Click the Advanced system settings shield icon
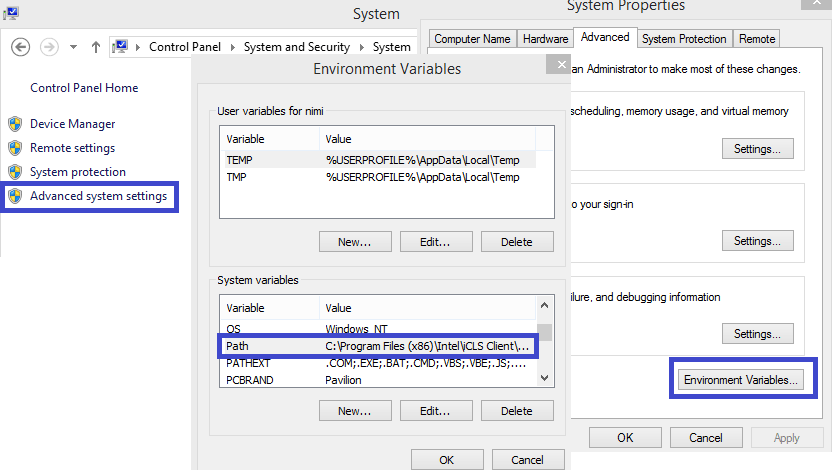The image size is (840, 470). pyautogui.click(x=15, y=196)
